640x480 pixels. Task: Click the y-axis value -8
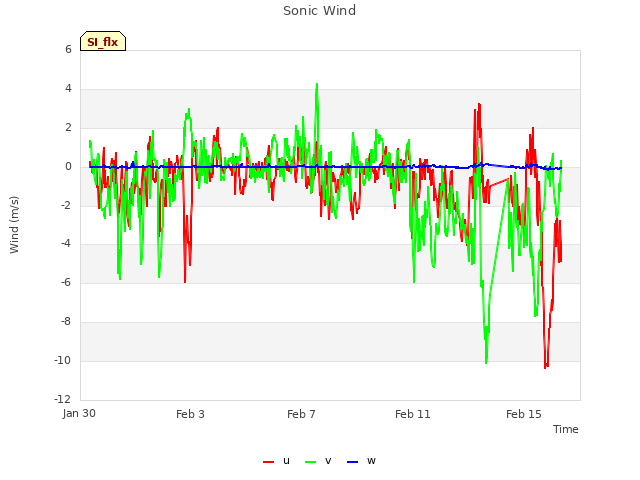coord(66,322)
